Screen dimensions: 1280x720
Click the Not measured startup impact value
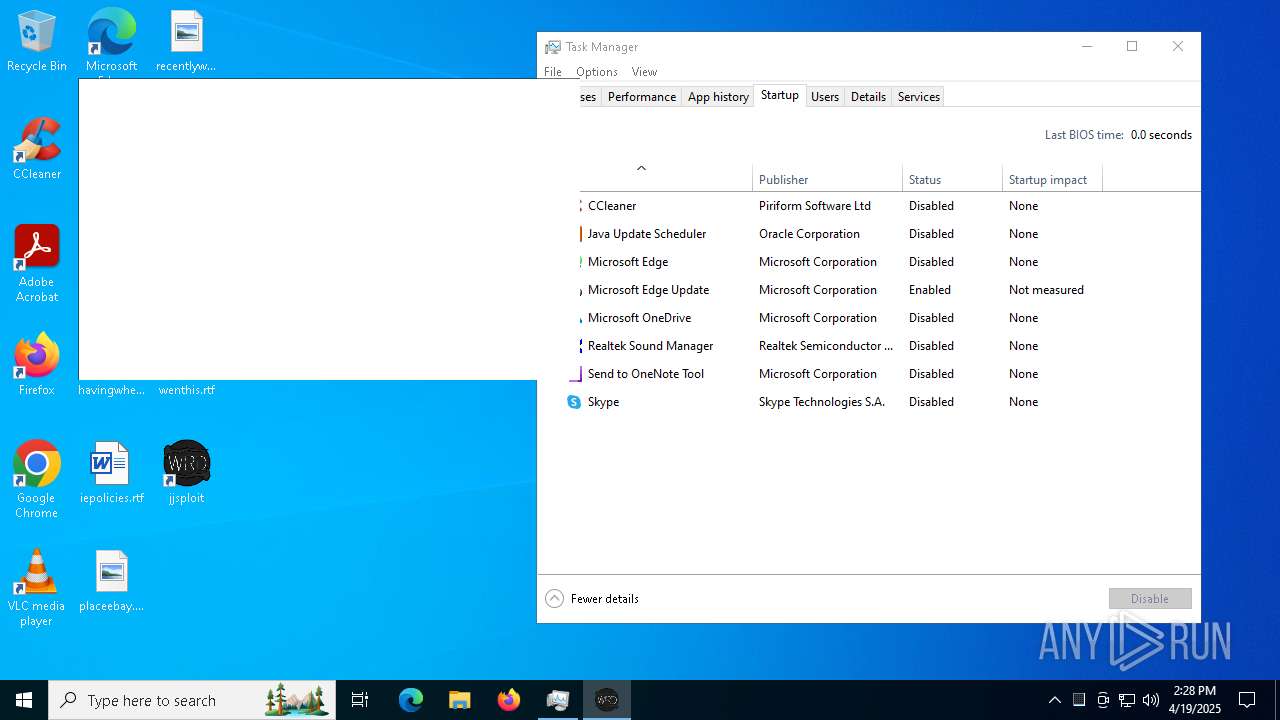(1046, 290)
